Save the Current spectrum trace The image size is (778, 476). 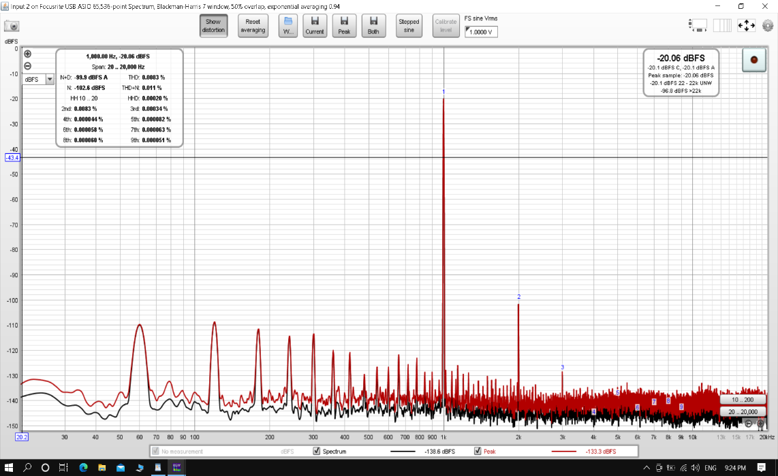point(315,26)
